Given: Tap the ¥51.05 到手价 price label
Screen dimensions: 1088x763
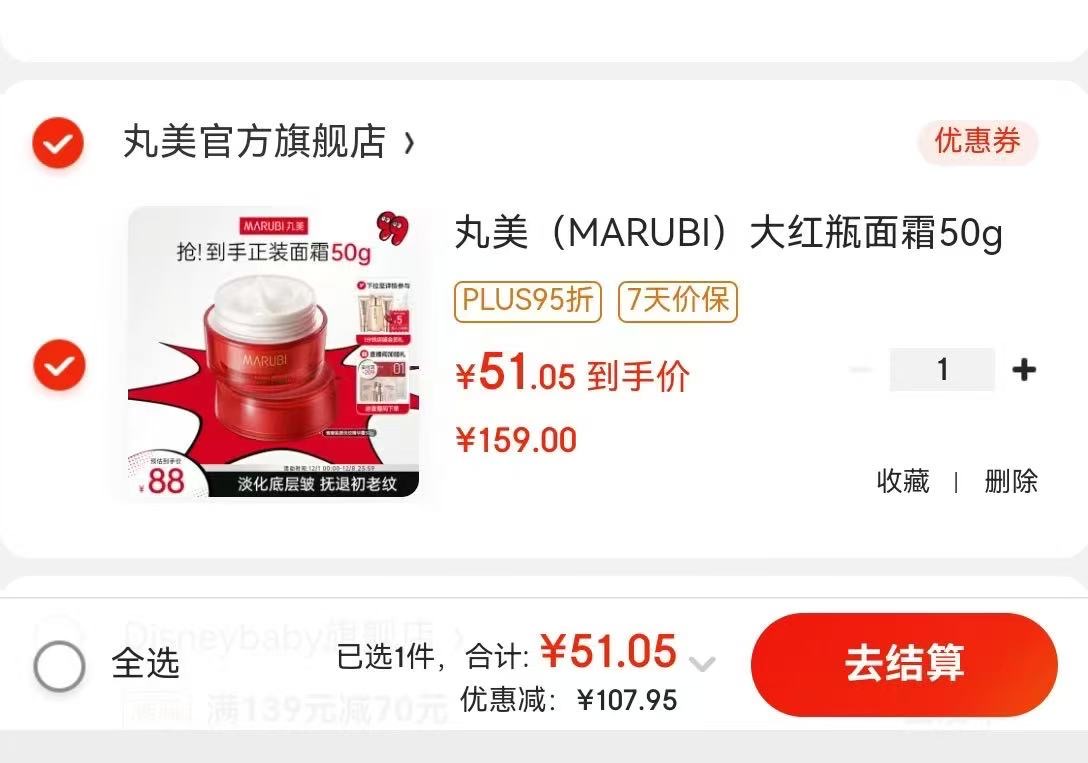Looking at the screenshot, I should (572, 373).
